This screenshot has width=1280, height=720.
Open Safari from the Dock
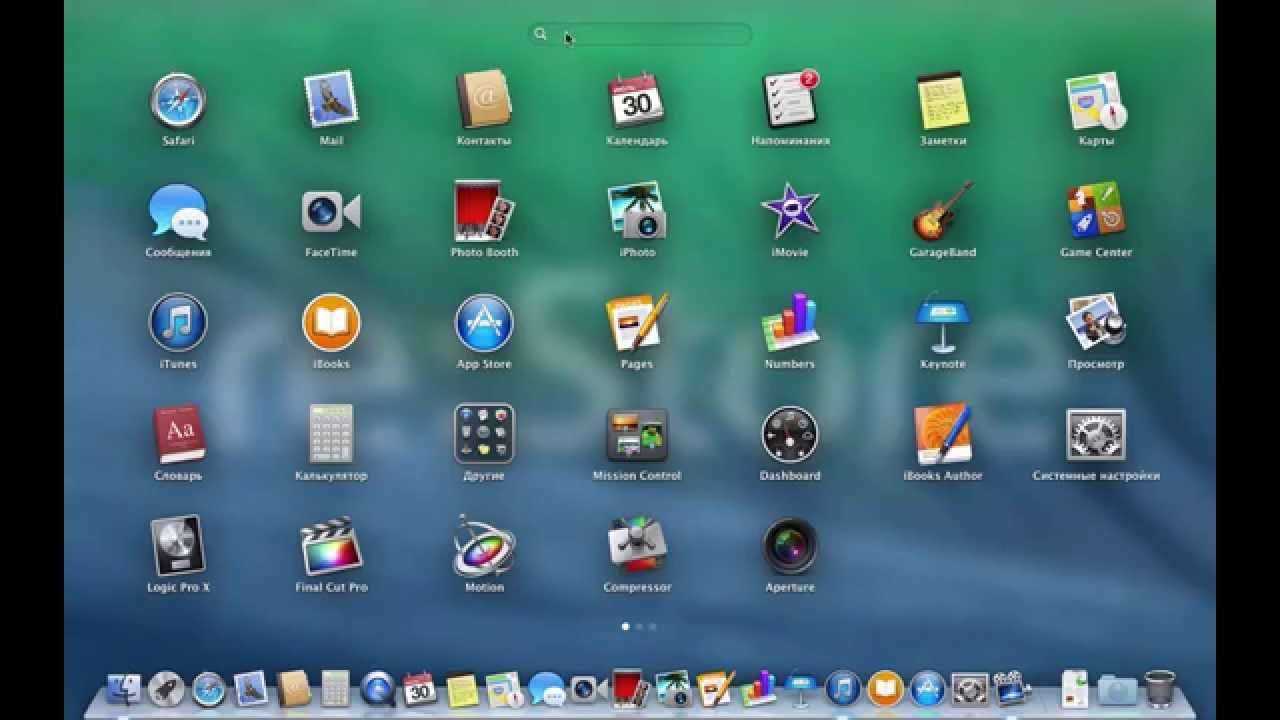click(209, 688)
